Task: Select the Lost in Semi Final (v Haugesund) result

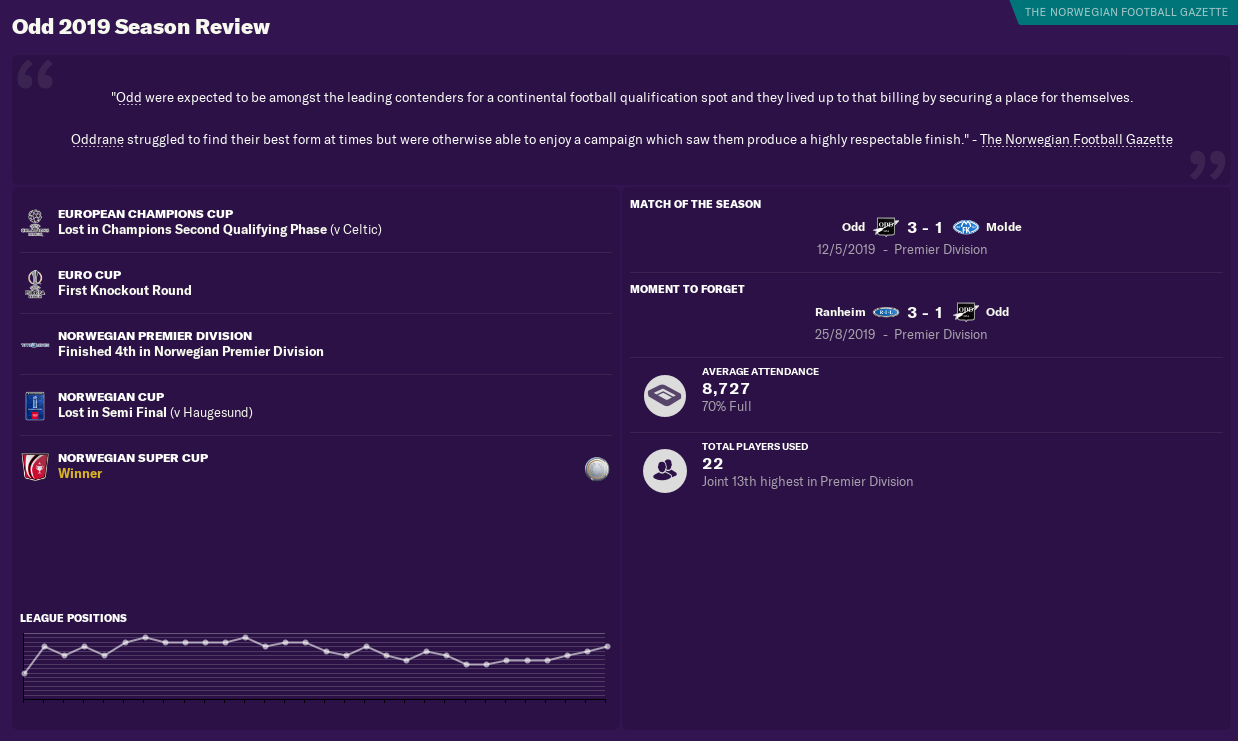Action: [155, 412]
